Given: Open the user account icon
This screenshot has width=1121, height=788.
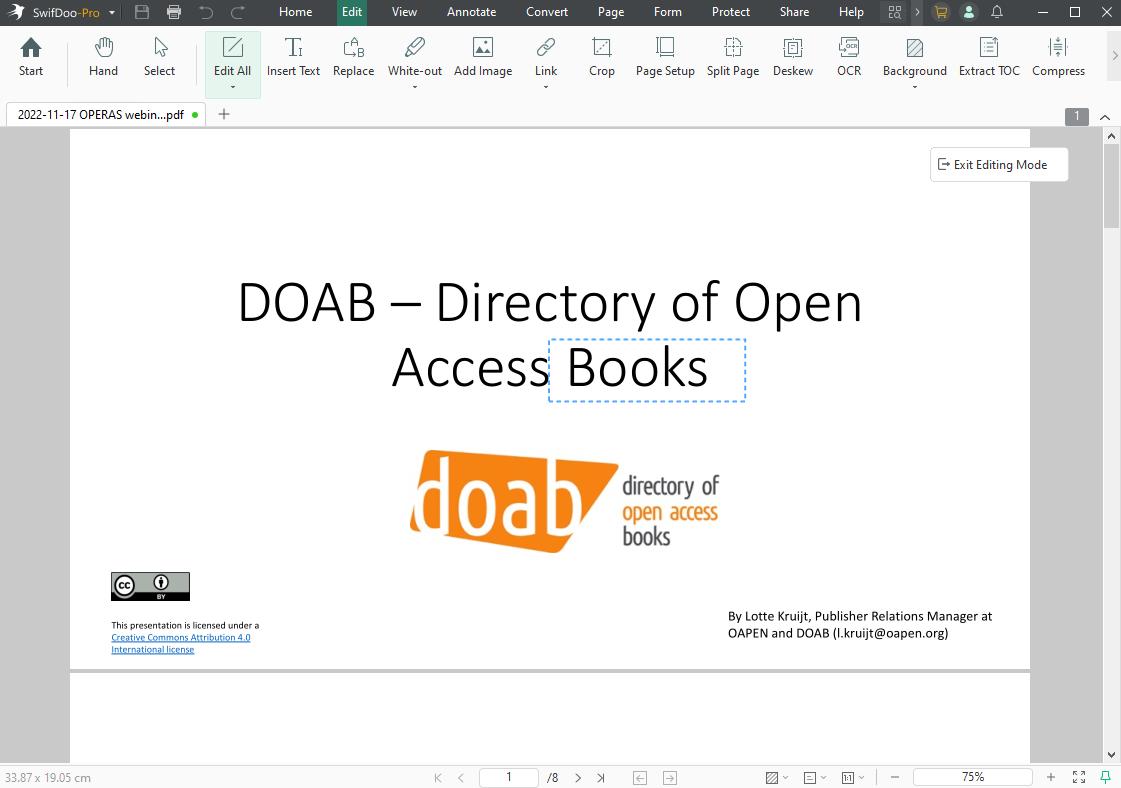Looking at the screenshot, I should [x=969, y=12].
